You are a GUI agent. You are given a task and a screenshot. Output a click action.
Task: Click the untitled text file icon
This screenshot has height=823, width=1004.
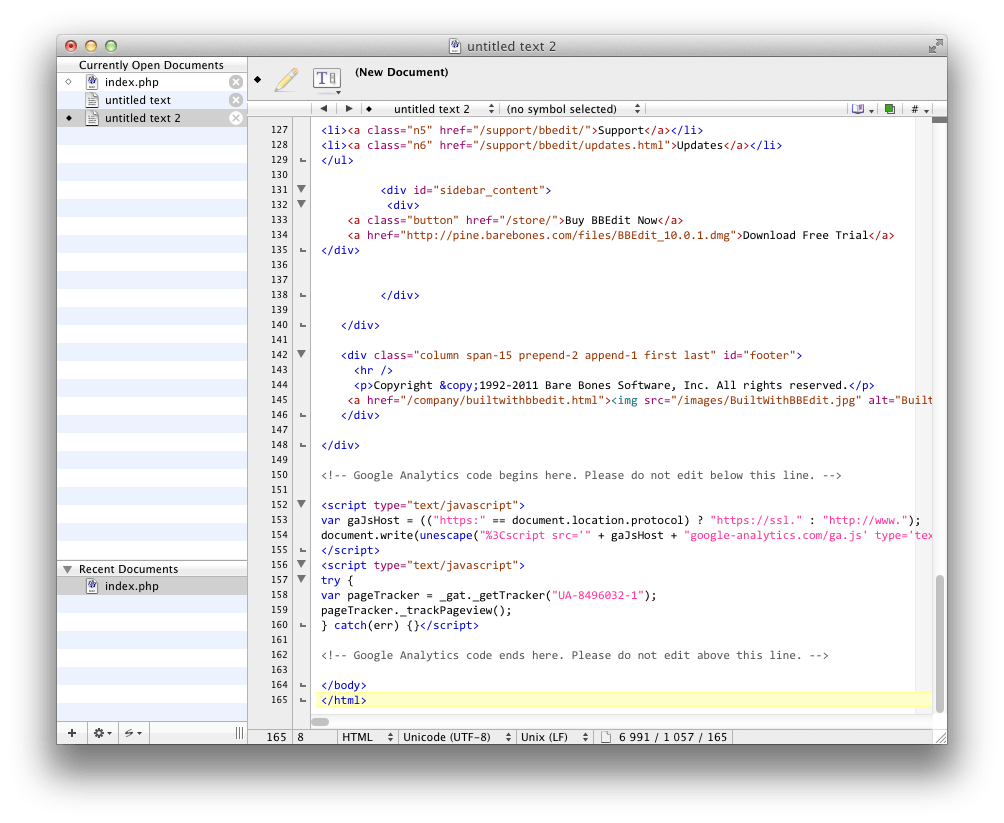point(92,100)
